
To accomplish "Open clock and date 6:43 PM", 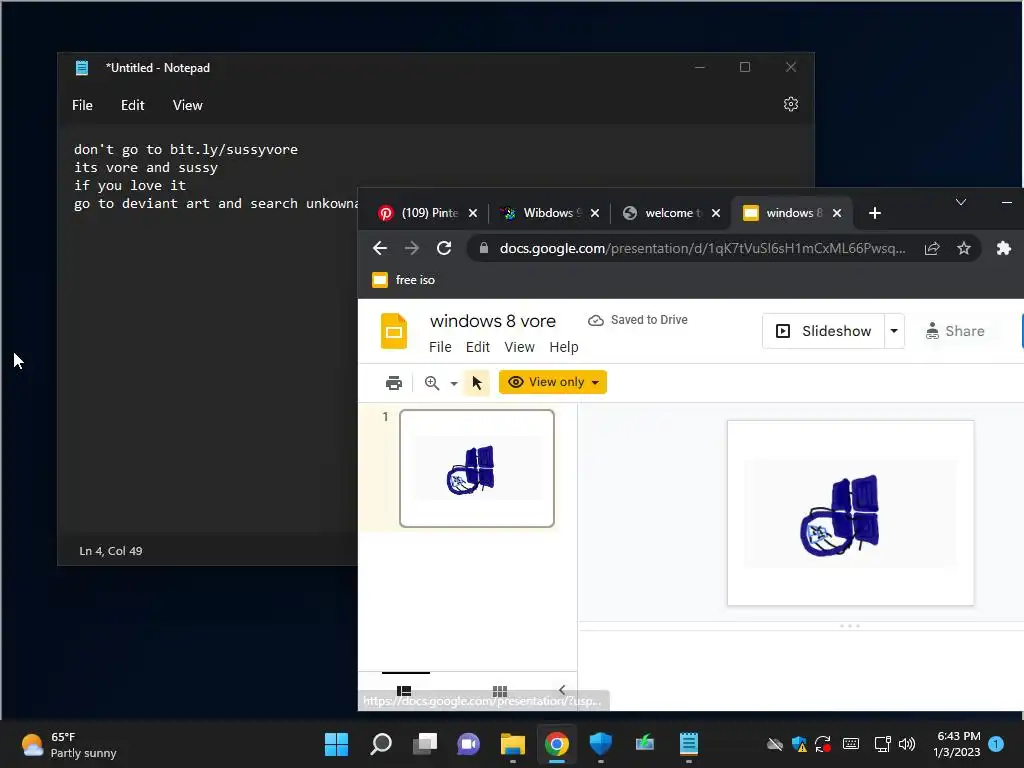I will click(x=957, y=744).
